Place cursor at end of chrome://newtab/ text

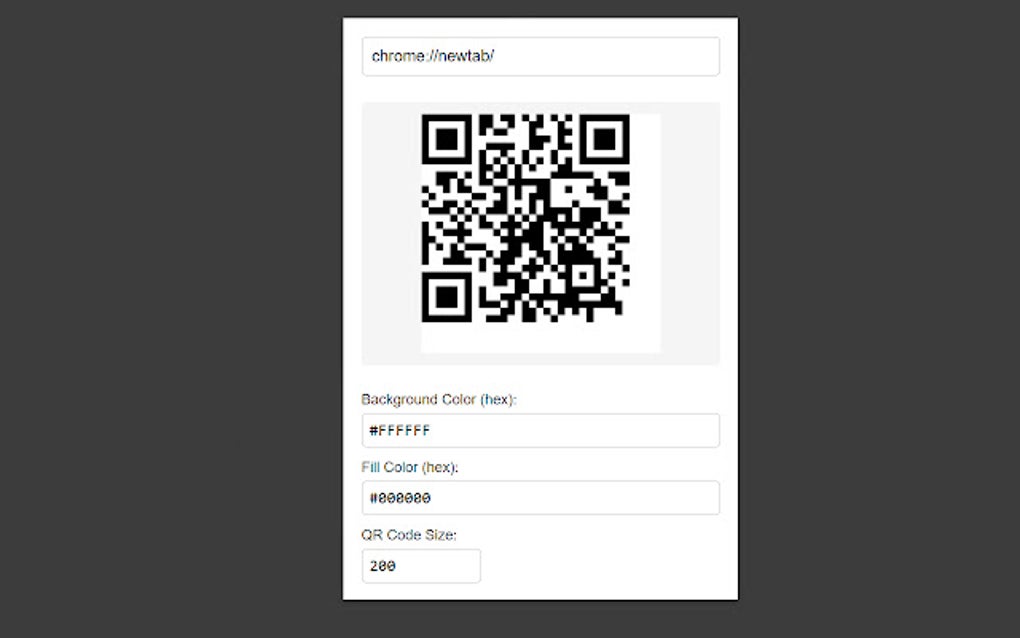pyautogui.click(x=496, y=57)
